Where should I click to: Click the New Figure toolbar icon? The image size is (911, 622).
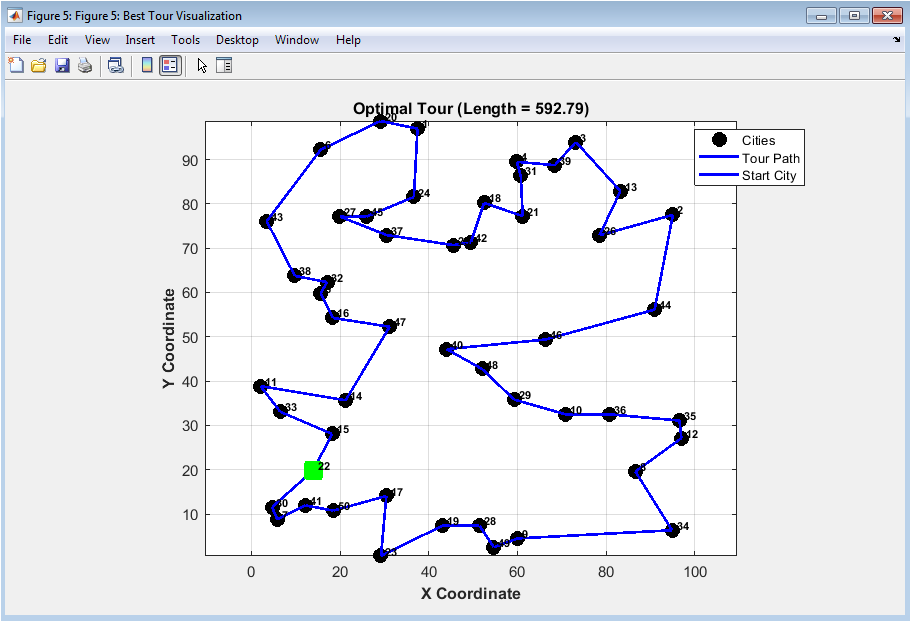(16, 66)
